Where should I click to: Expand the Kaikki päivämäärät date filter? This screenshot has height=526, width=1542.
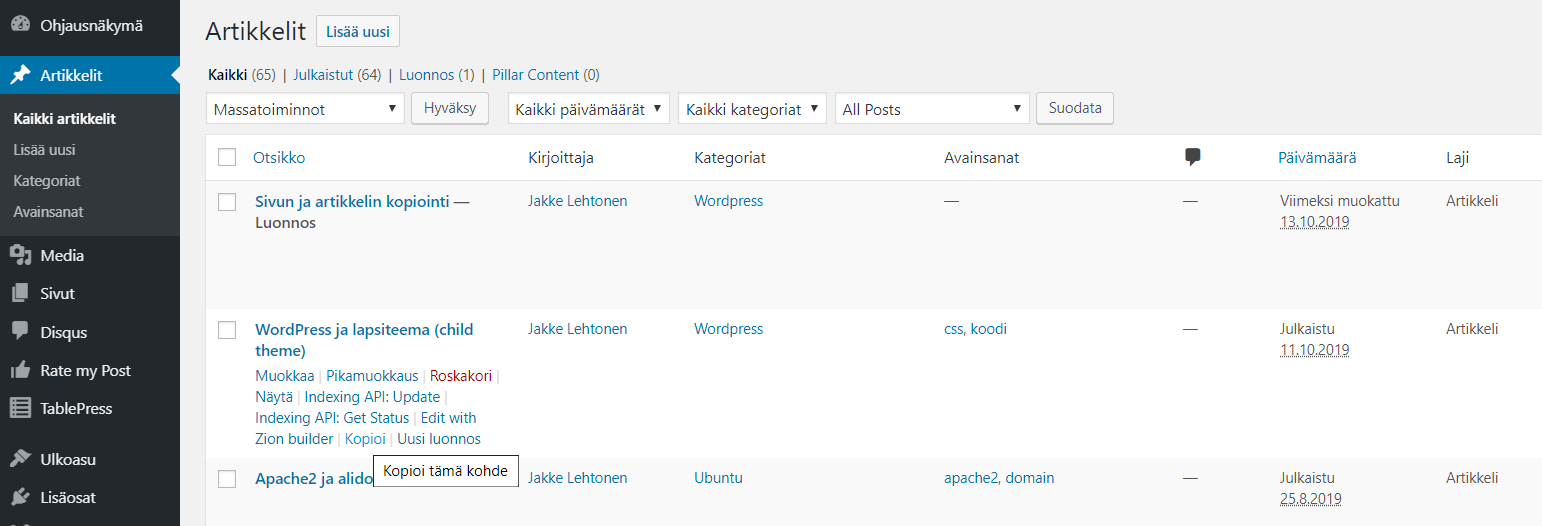(588, 109)
